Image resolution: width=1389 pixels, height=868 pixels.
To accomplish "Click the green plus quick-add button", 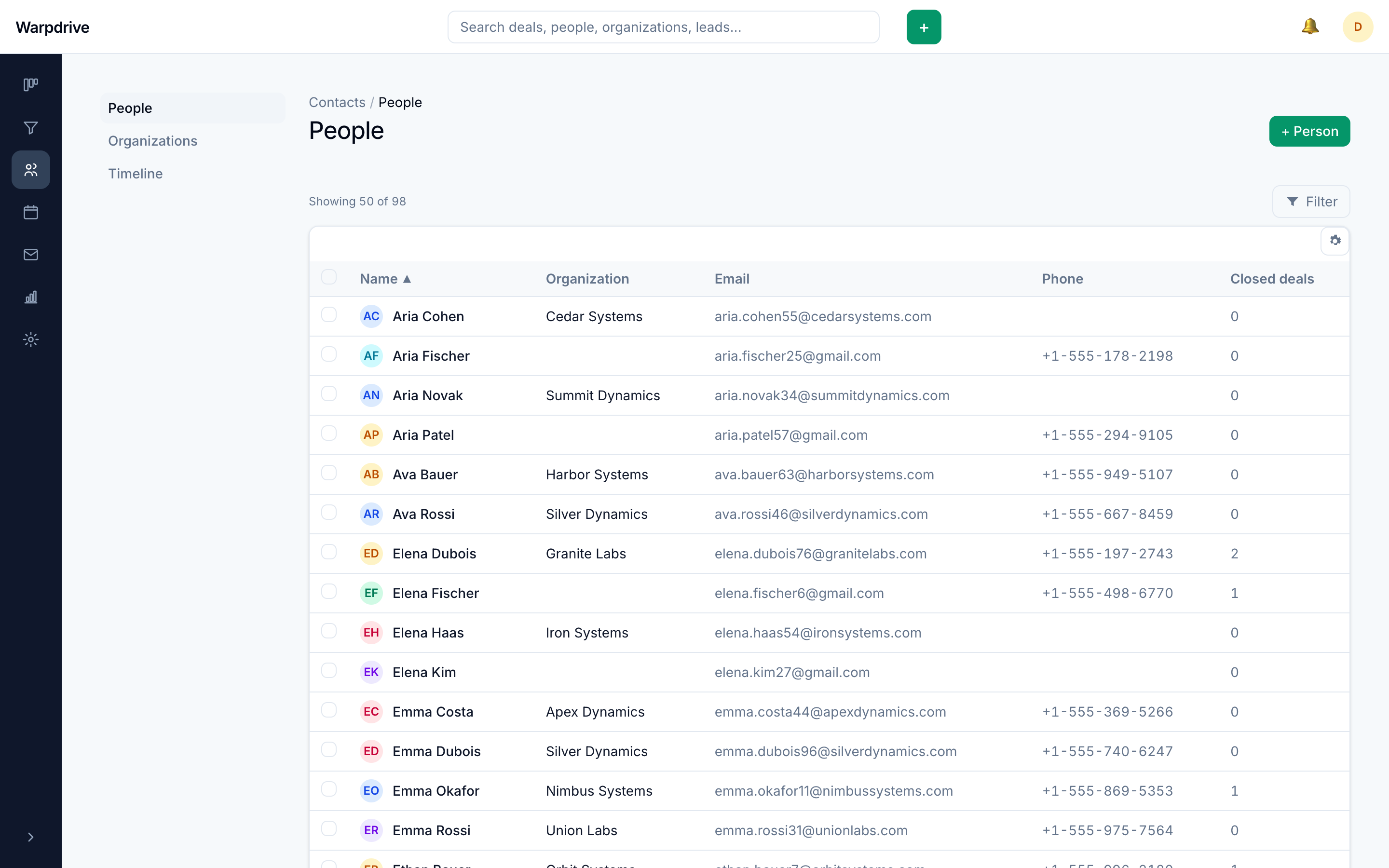I will (924, 27).
